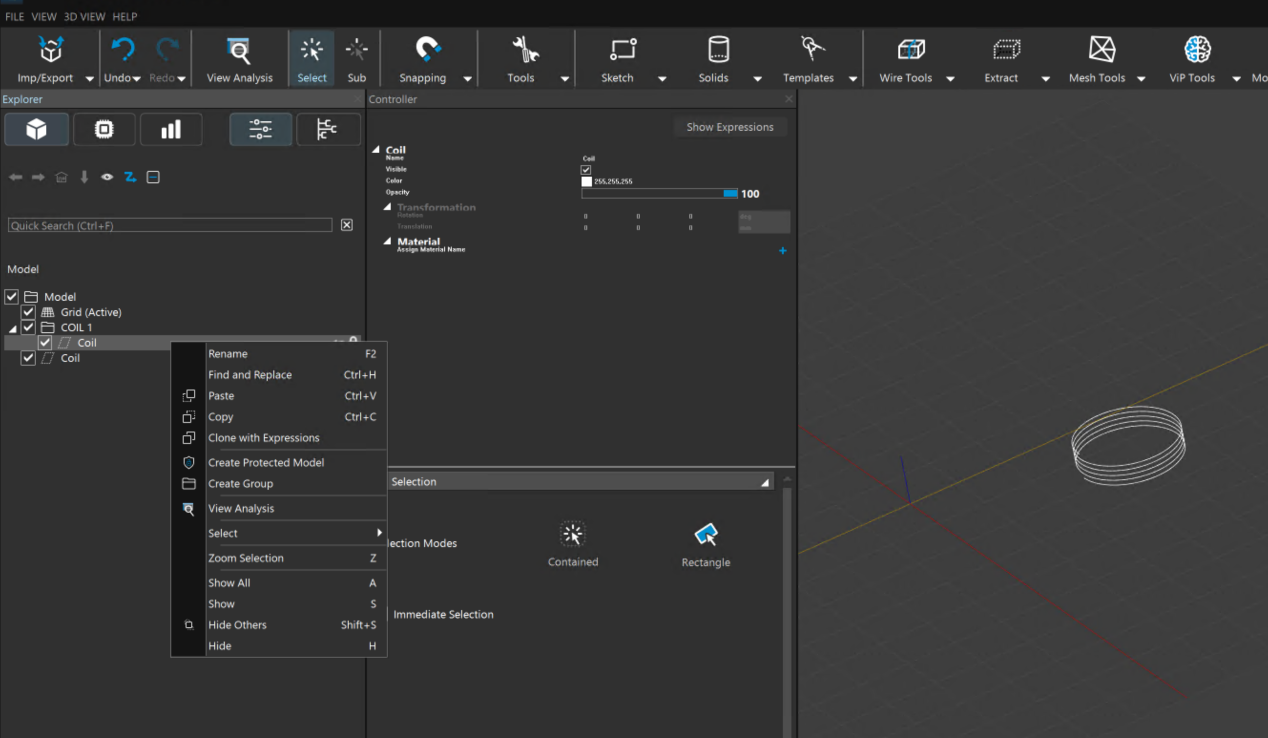This screenshot has width=1268, height=738.
Task: Click the ViP Tools brain icon
Action: pyautogui.click(x=1197, y=50)
